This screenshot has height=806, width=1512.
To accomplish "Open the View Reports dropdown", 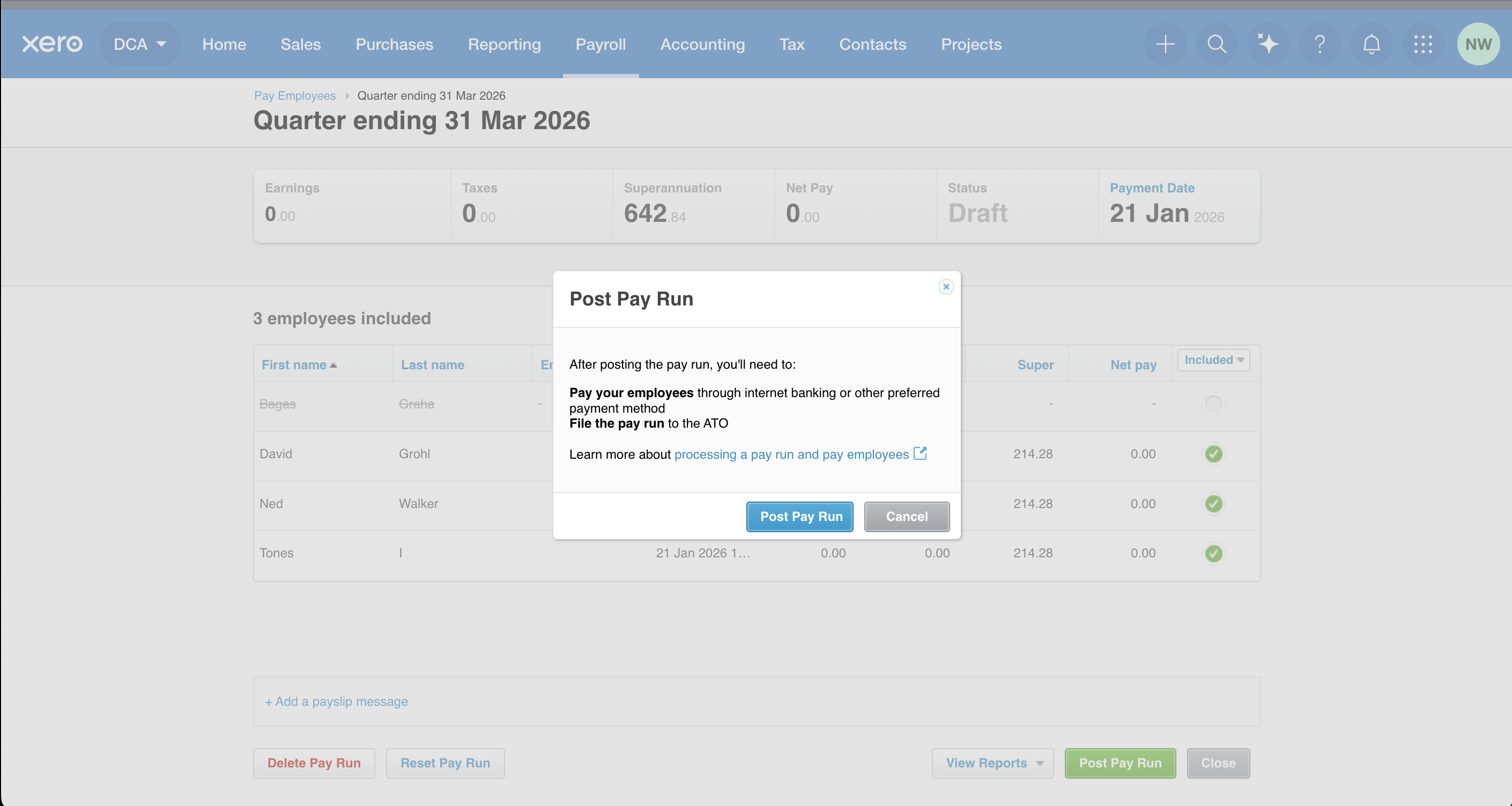I will pos(992,763).
